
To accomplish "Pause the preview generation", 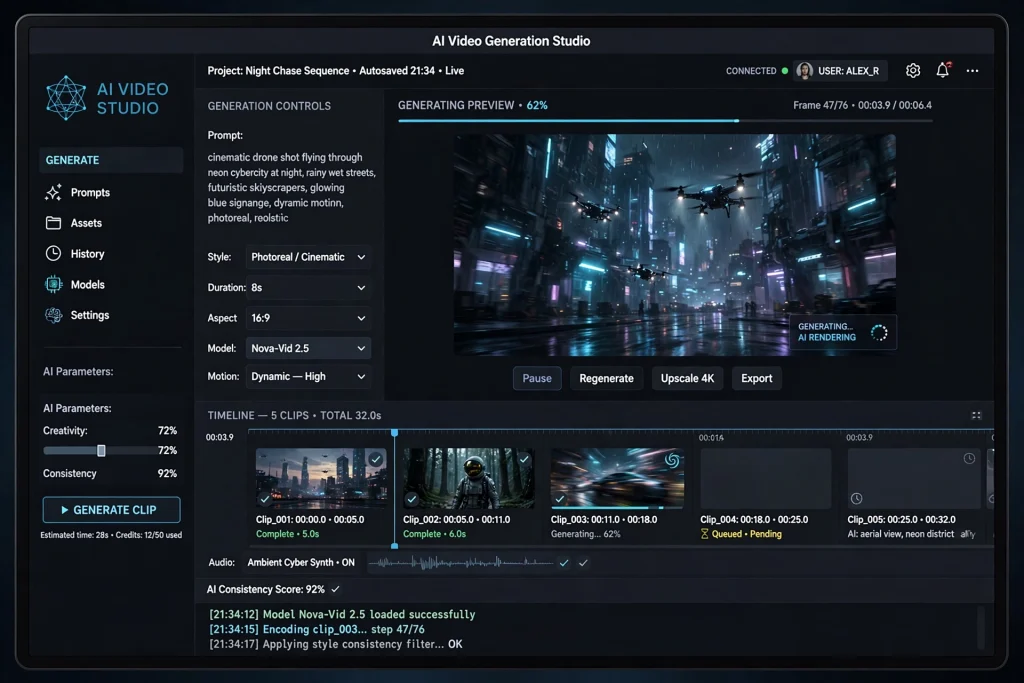I will (x=537, y=378).
